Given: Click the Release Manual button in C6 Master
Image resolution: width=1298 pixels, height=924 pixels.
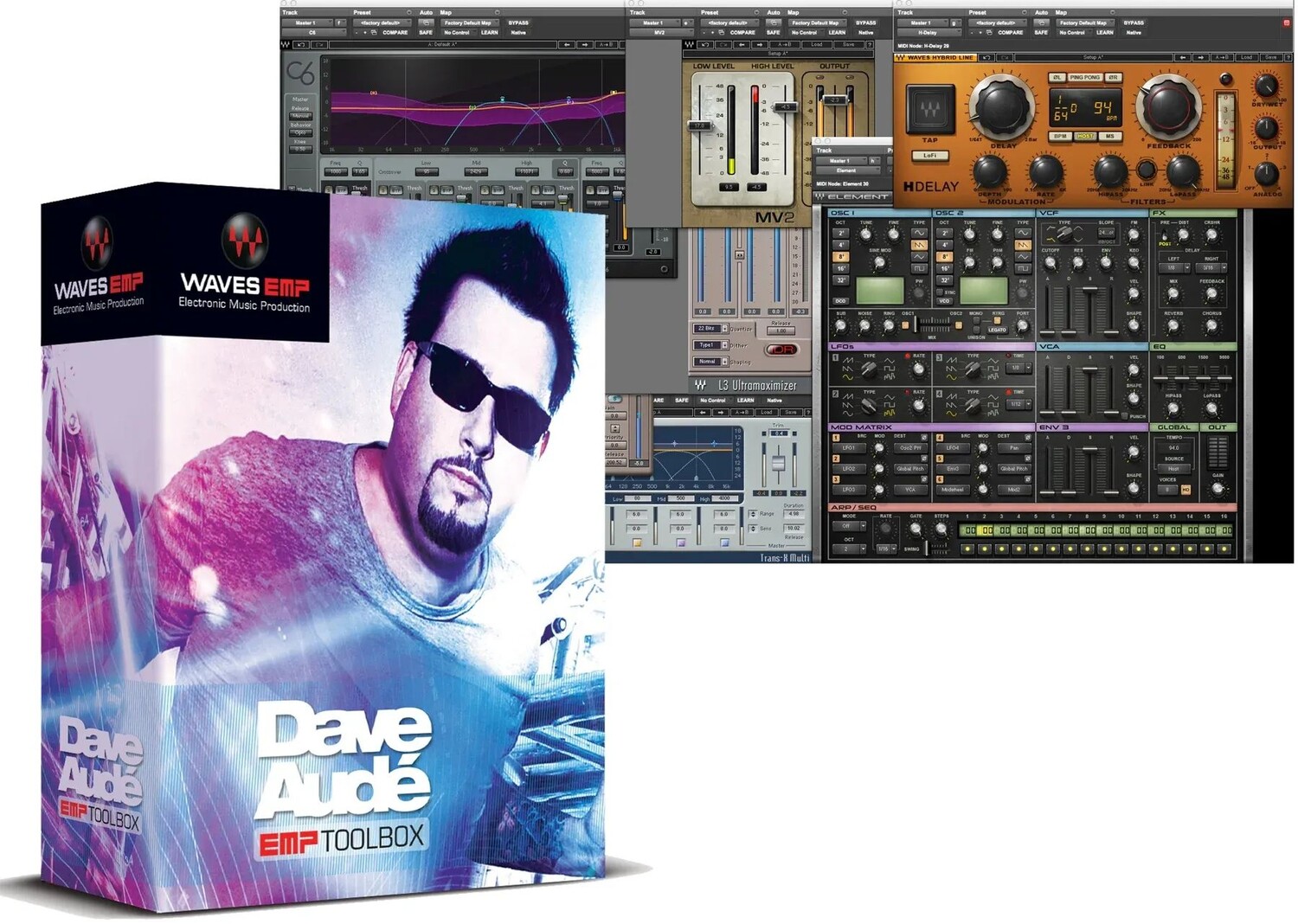Looking at the screenshot, I should [300, 115].
